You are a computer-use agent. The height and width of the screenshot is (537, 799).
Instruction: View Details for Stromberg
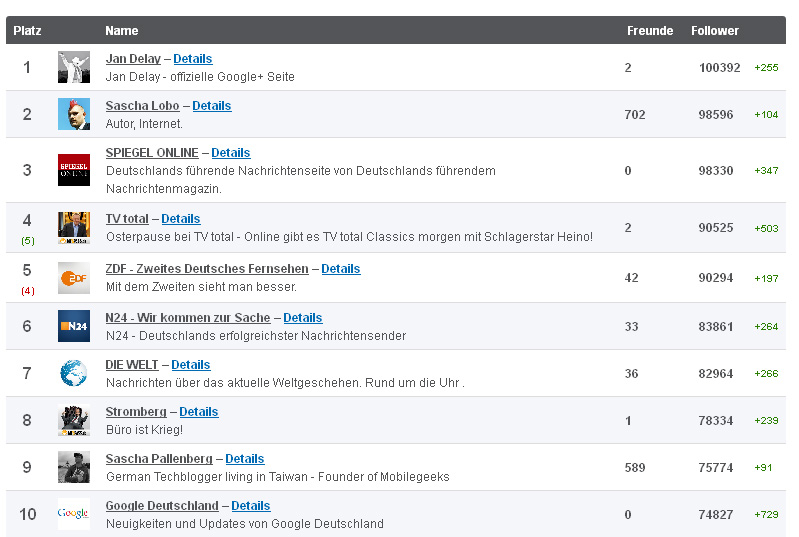(x=199, y=412)
